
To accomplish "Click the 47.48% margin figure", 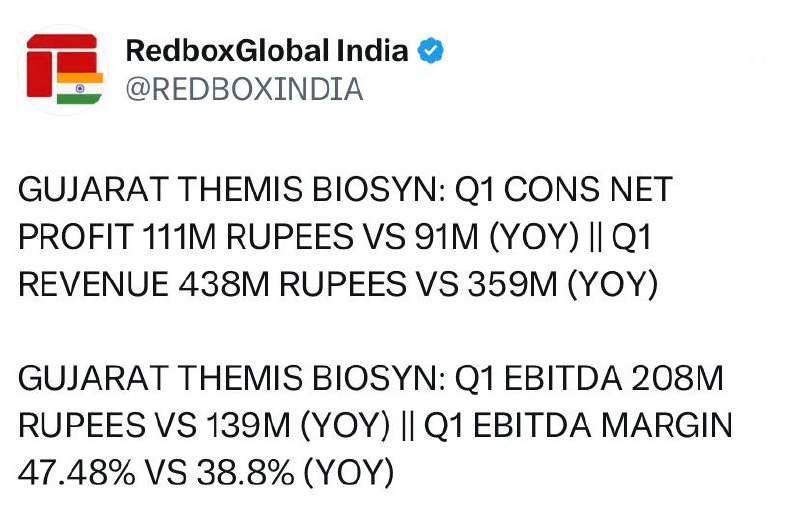I will pyautogui.click(x=77, y=472).
